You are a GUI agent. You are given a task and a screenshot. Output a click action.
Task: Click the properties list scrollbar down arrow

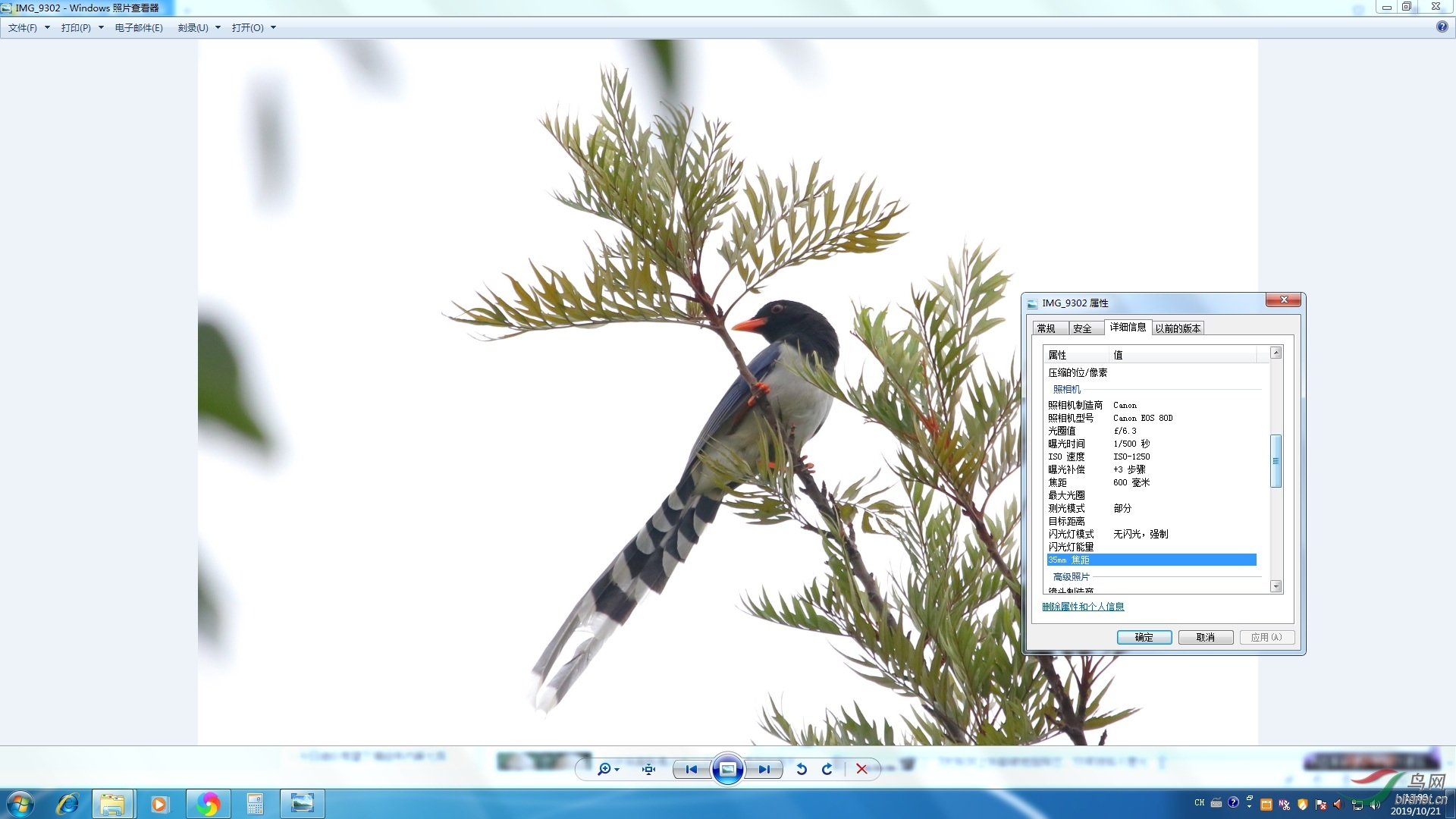(1276, 586)
